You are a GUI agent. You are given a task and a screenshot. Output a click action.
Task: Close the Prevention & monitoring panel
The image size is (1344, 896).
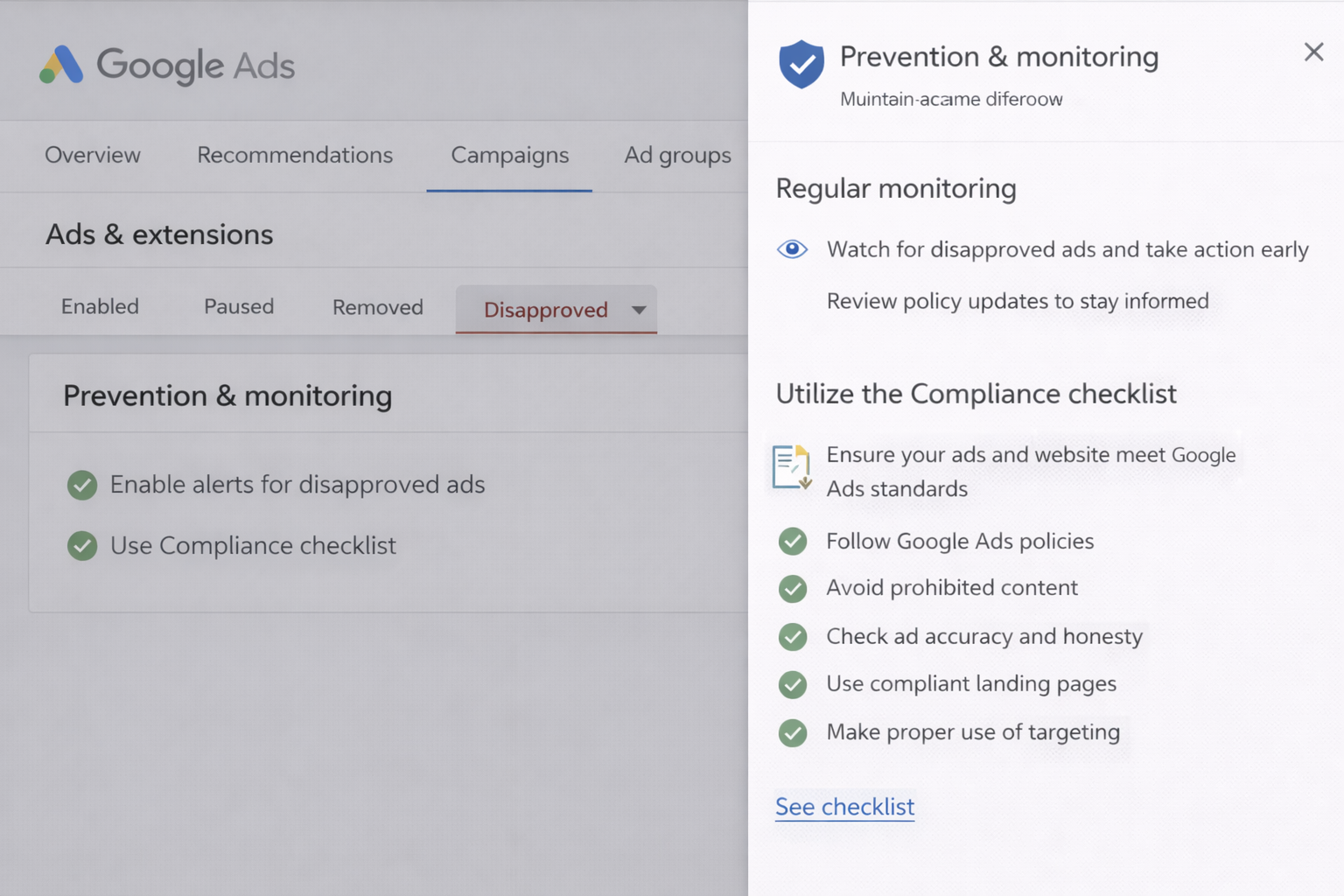pos(1313,52)
